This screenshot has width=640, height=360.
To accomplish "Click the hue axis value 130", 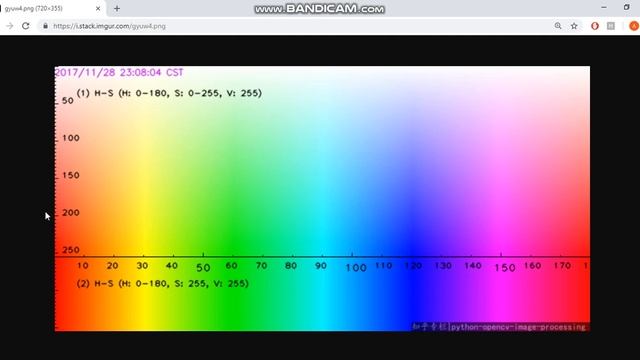I will pyautogui.click(x=443, y=266).
